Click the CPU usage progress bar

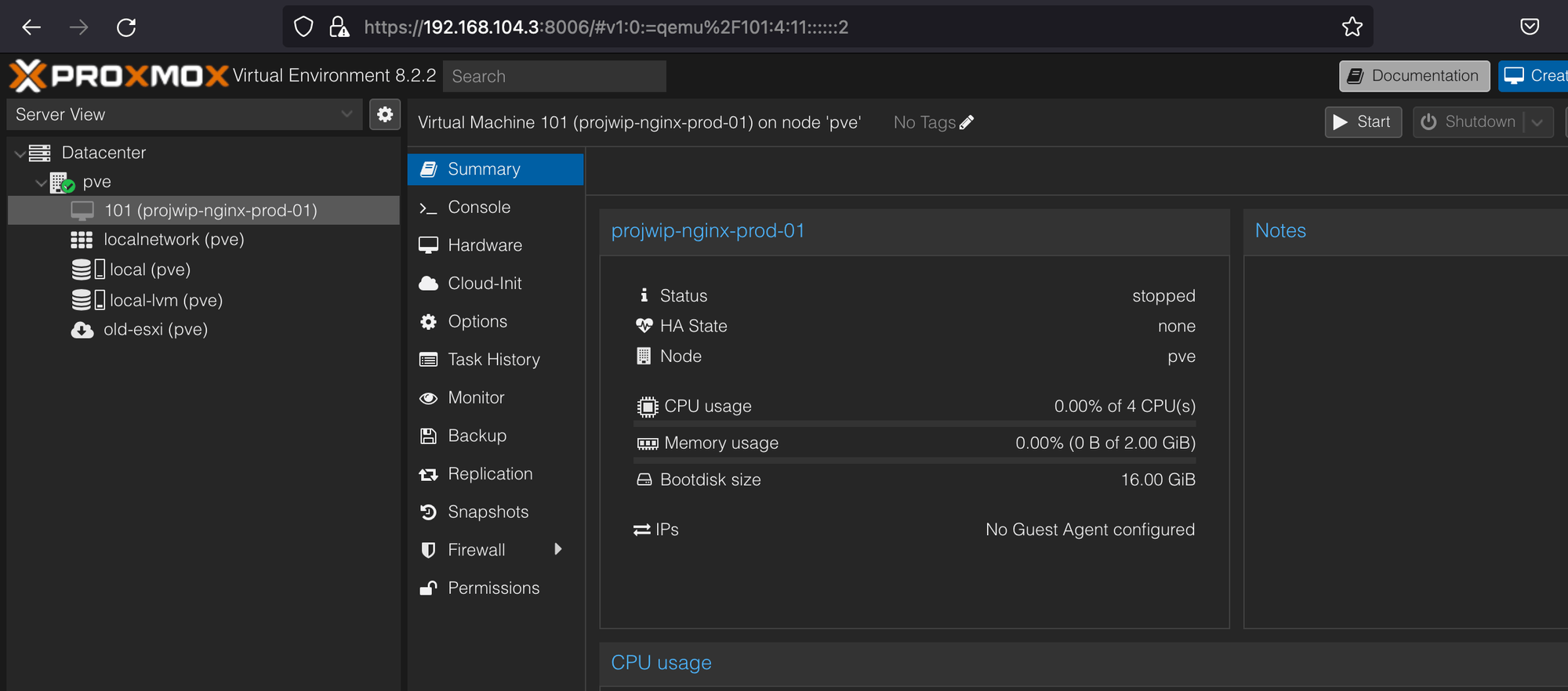(x=914, y=424)
